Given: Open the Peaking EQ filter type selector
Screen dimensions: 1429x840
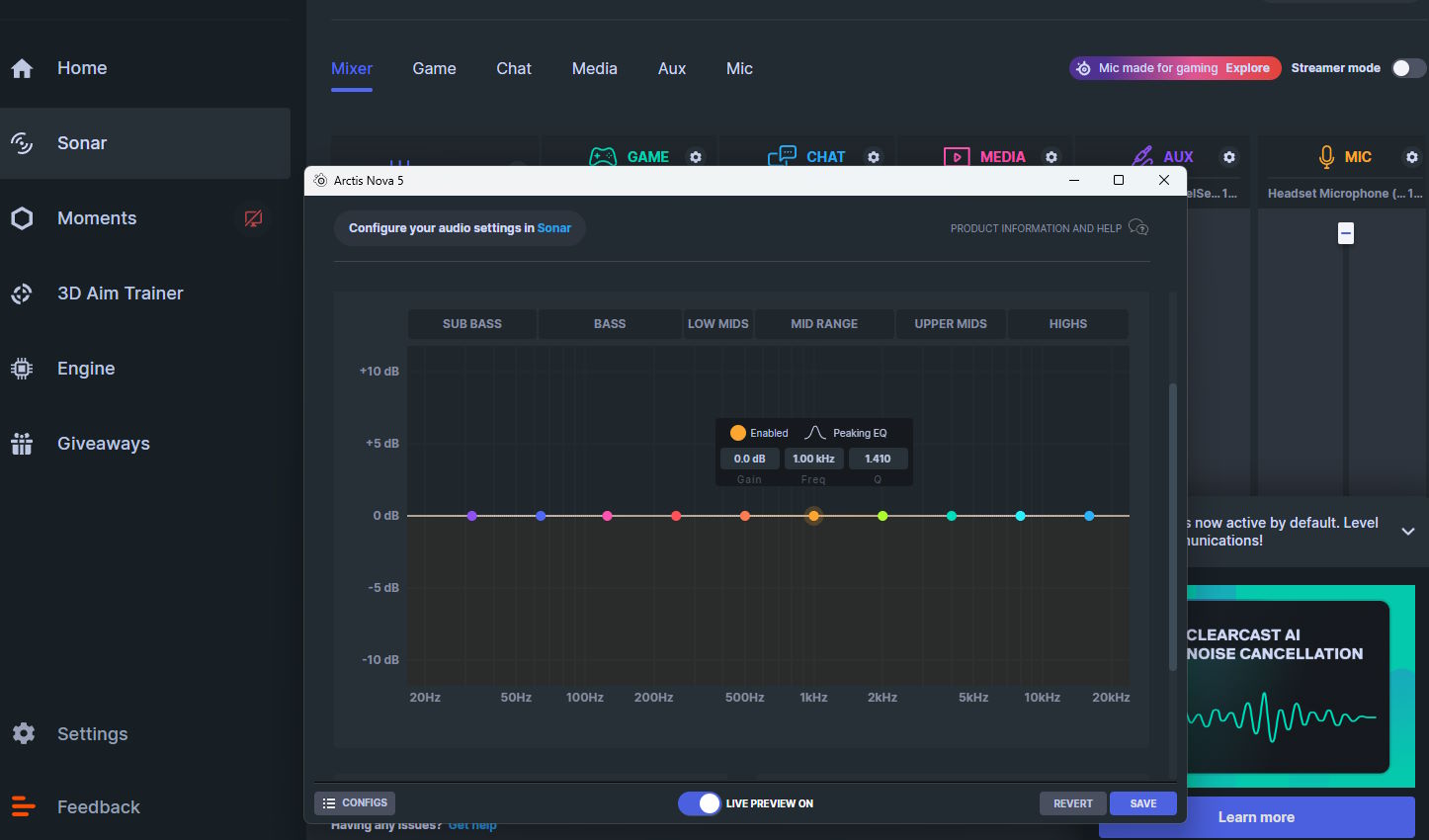Looking at the screenshot, I should pos(846,433).
